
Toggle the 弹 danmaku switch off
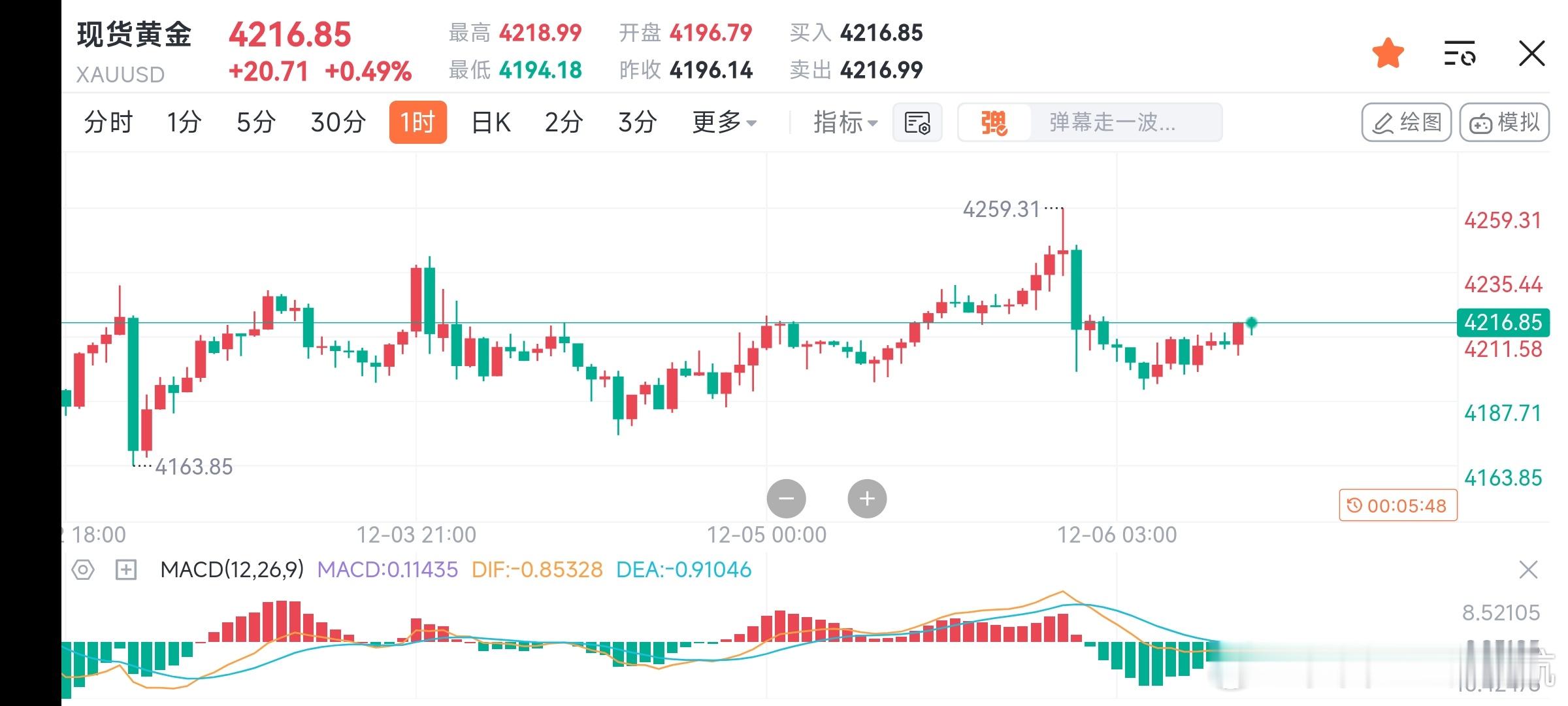click(x=994, y=122)
